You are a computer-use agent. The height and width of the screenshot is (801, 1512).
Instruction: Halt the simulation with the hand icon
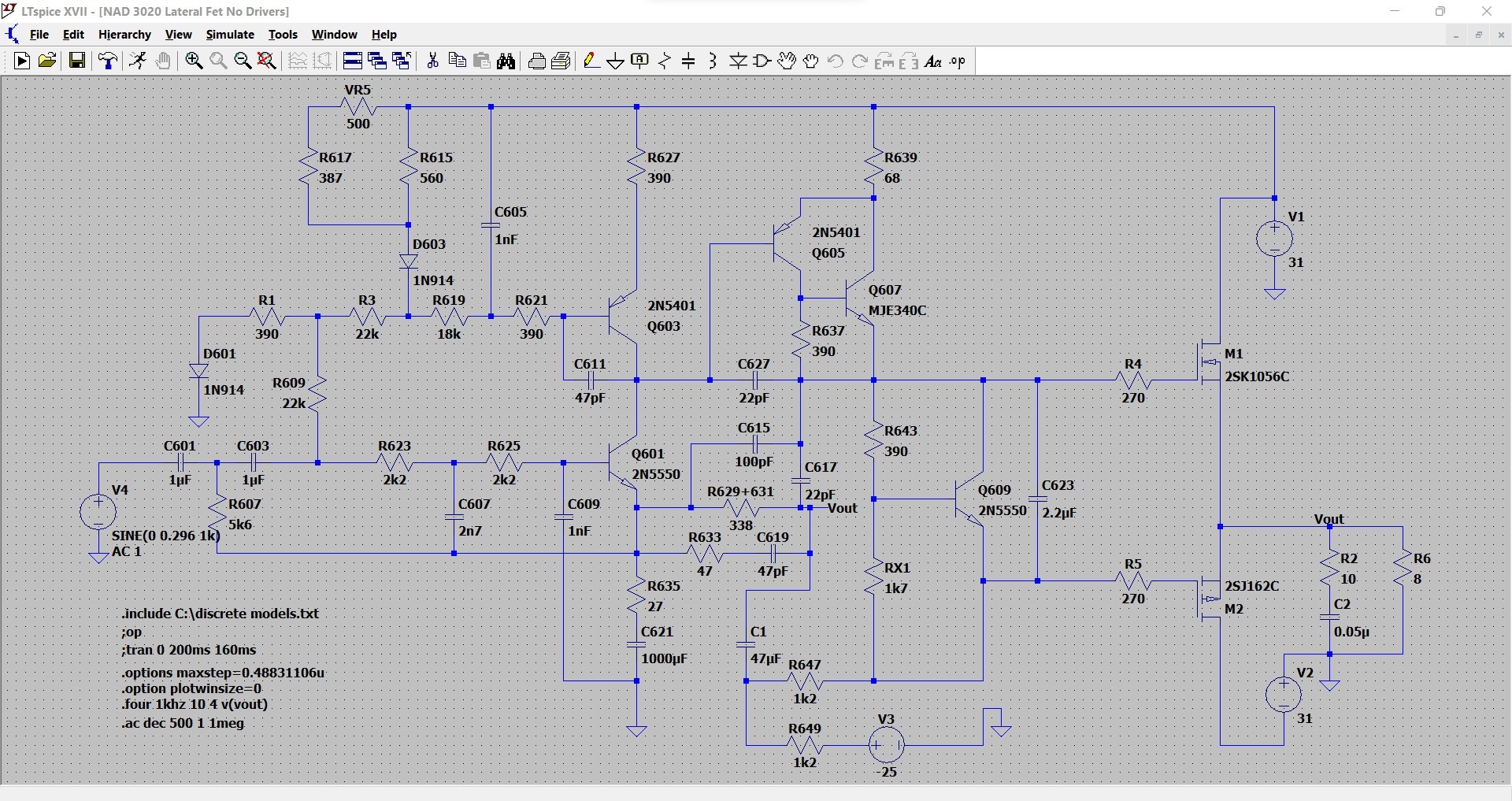[x=163, y=61]
